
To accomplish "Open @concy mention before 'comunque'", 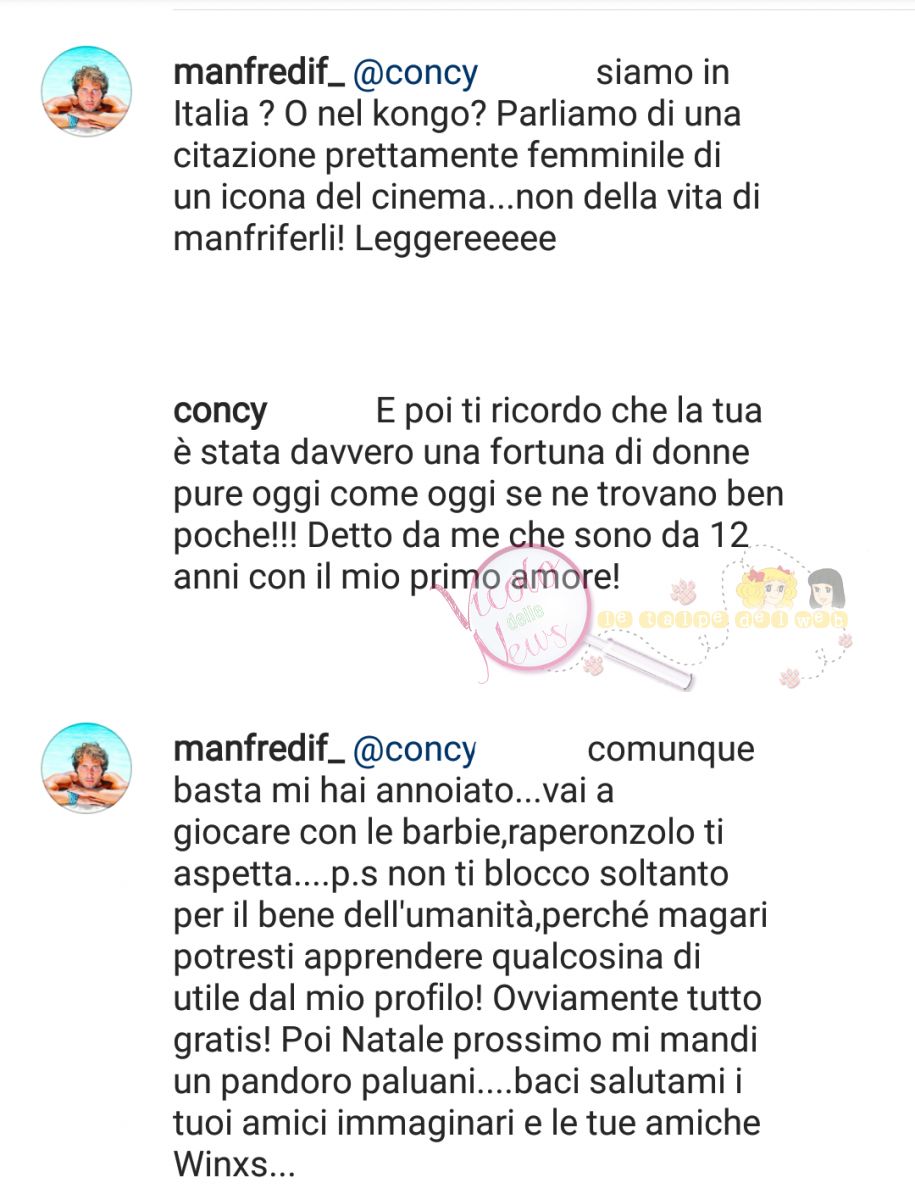I will click(x=416, y=750).
